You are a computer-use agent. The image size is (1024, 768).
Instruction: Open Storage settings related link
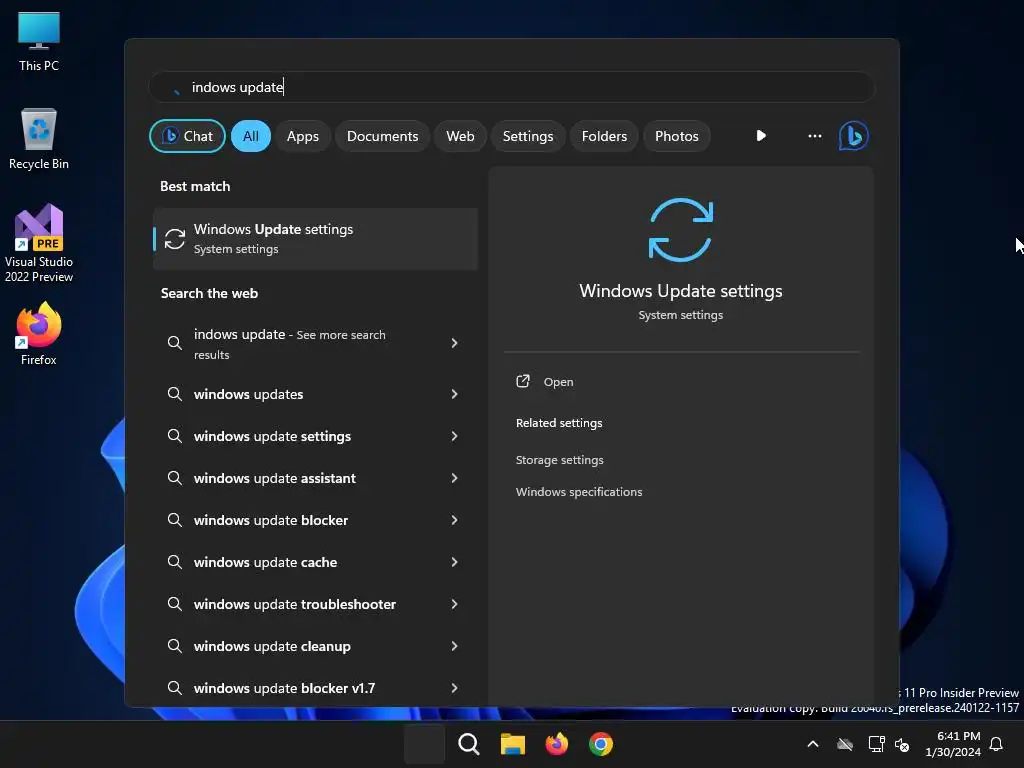coord(560,460)
